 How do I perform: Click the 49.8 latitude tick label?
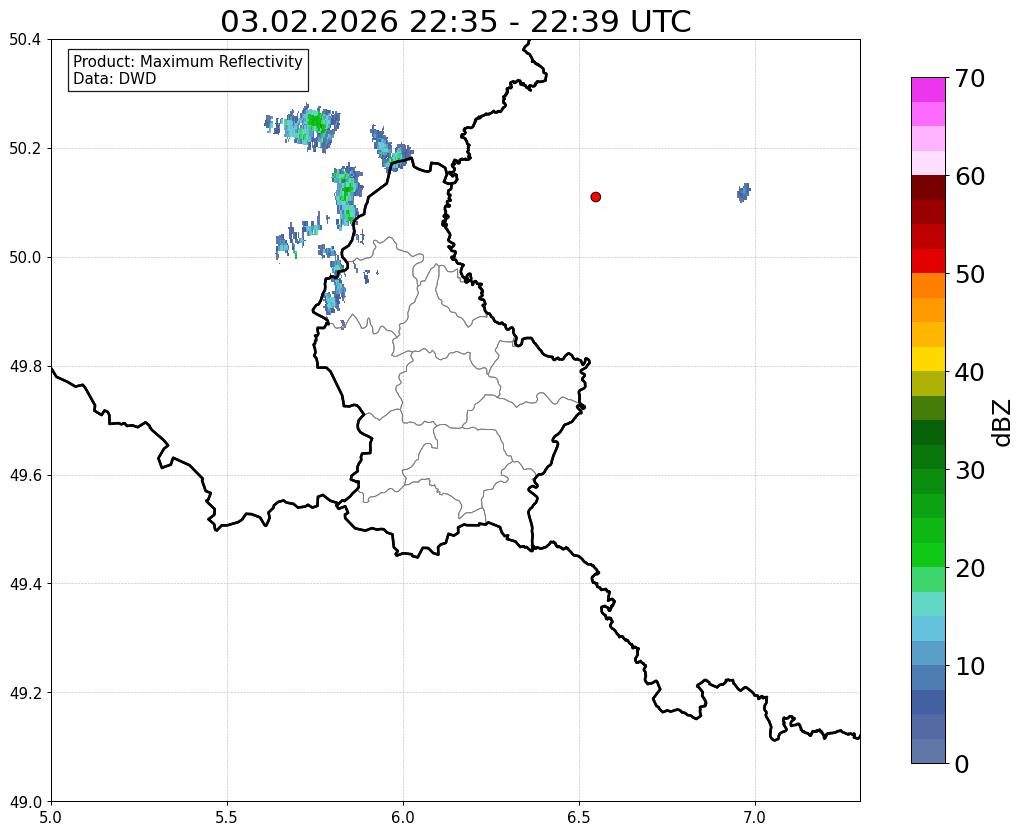(x=25, y=367)
